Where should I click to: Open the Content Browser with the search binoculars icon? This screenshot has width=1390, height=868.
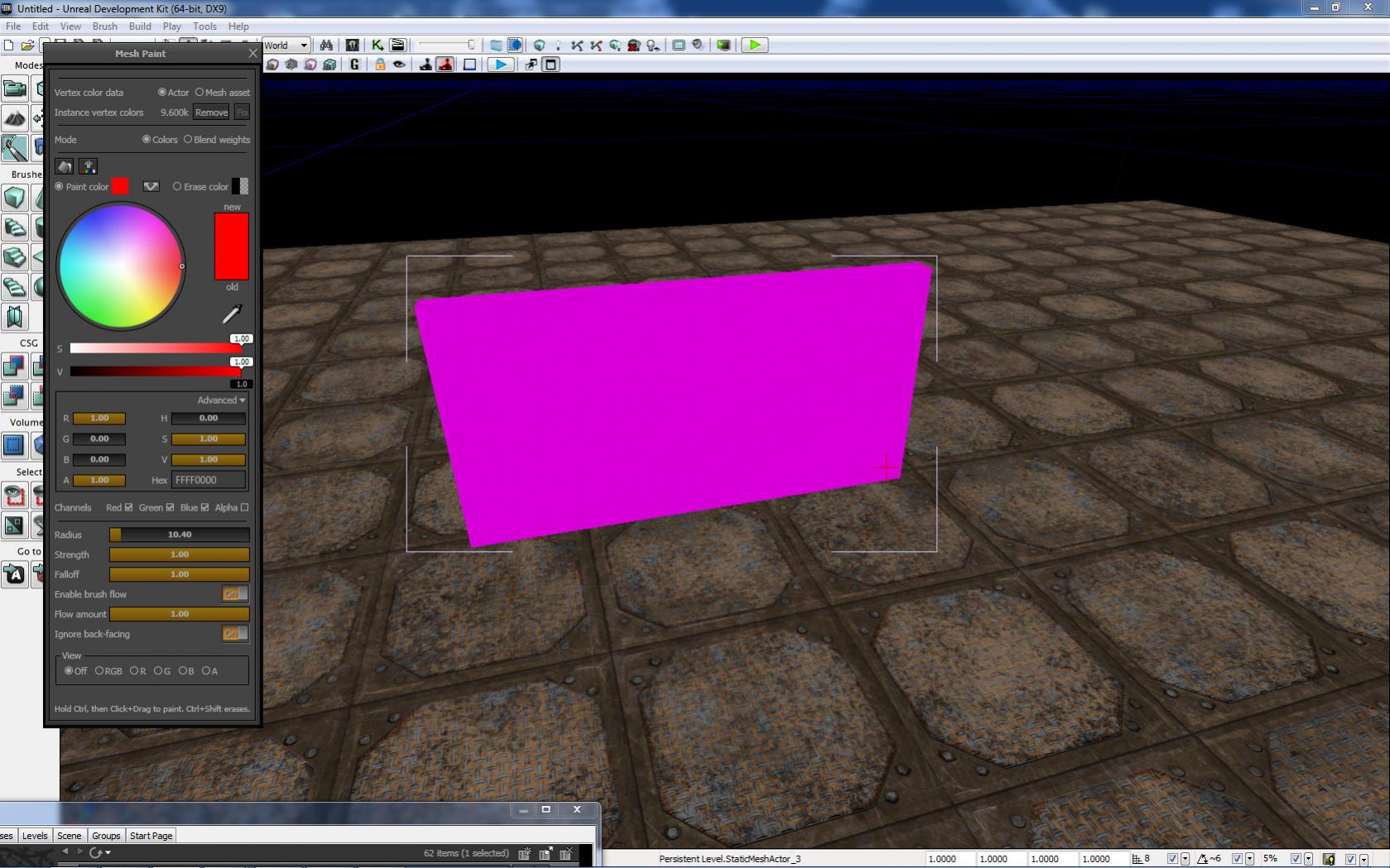pos(326,45)
